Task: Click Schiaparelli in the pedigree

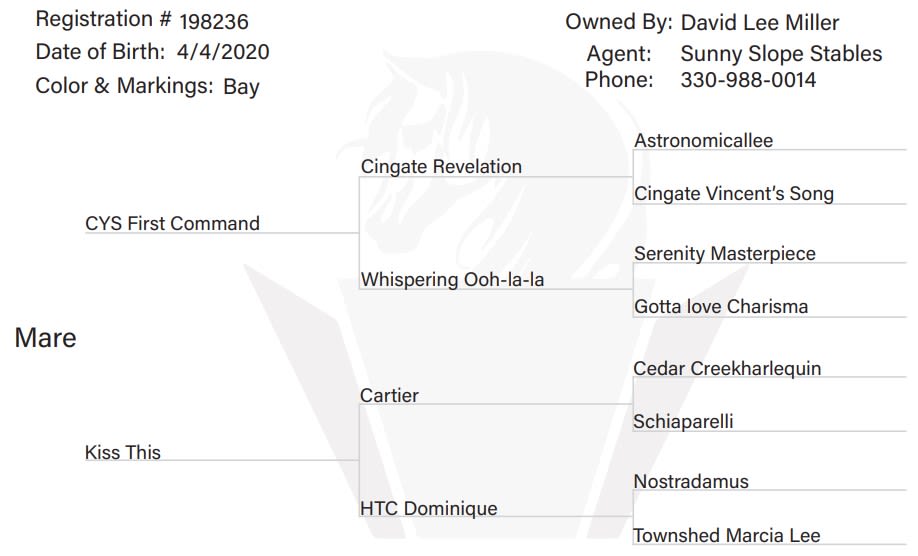Action: [x=683, y=421]
